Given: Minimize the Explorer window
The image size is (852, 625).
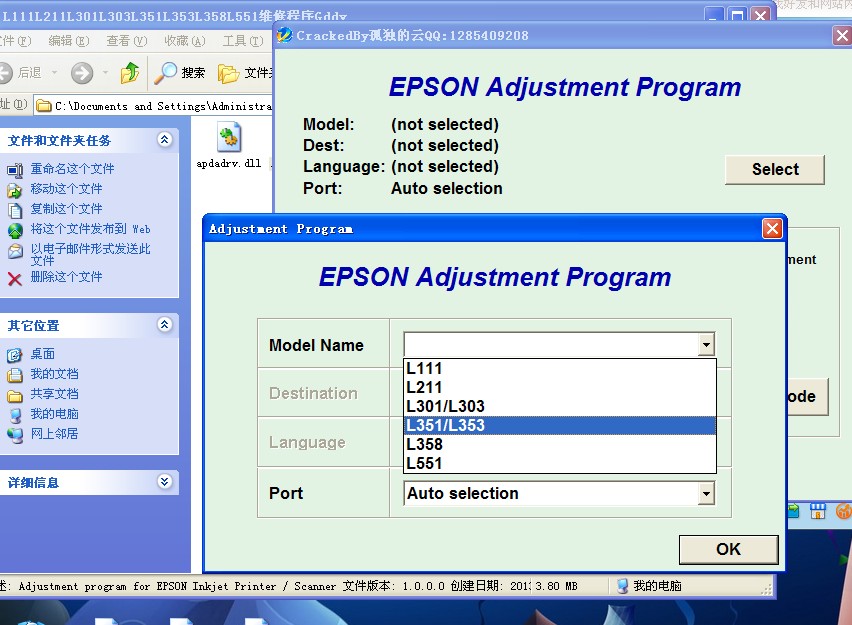Looking at the screenshot, I should tap(715, 15).
